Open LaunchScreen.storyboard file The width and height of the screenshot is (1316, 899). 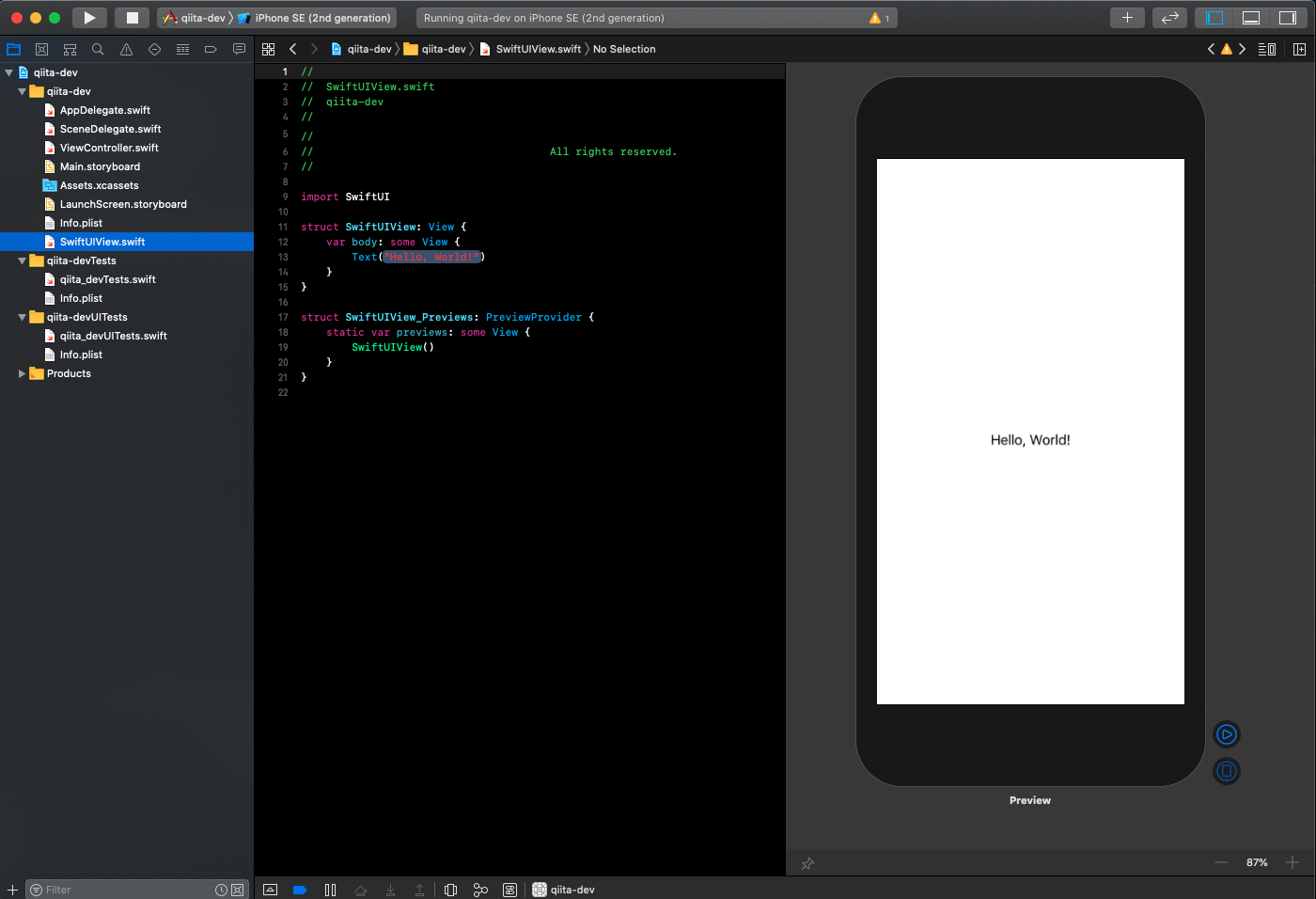pos(123,204)
